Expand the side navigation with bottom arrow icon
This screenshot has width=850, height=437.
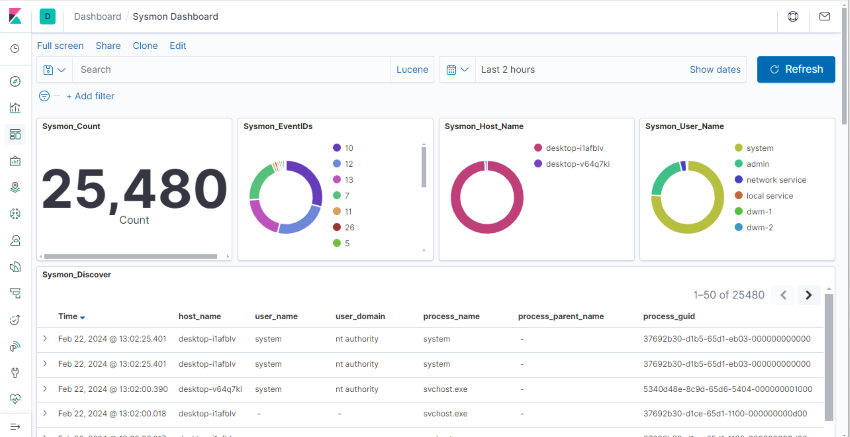click(15, 426)
